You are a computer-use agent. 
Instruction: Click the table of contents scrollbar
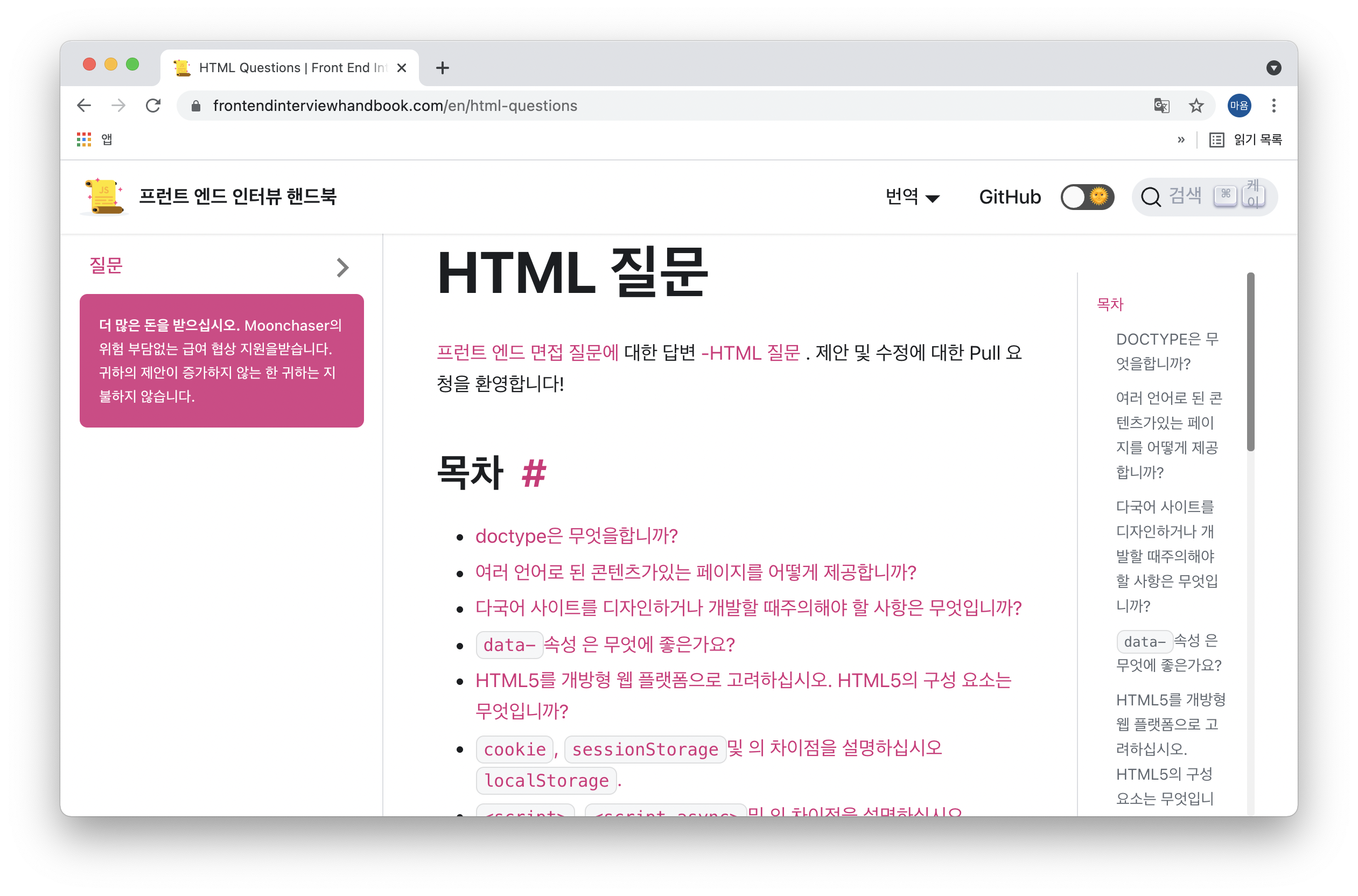pyautogui.click(x=1251, y=361)
